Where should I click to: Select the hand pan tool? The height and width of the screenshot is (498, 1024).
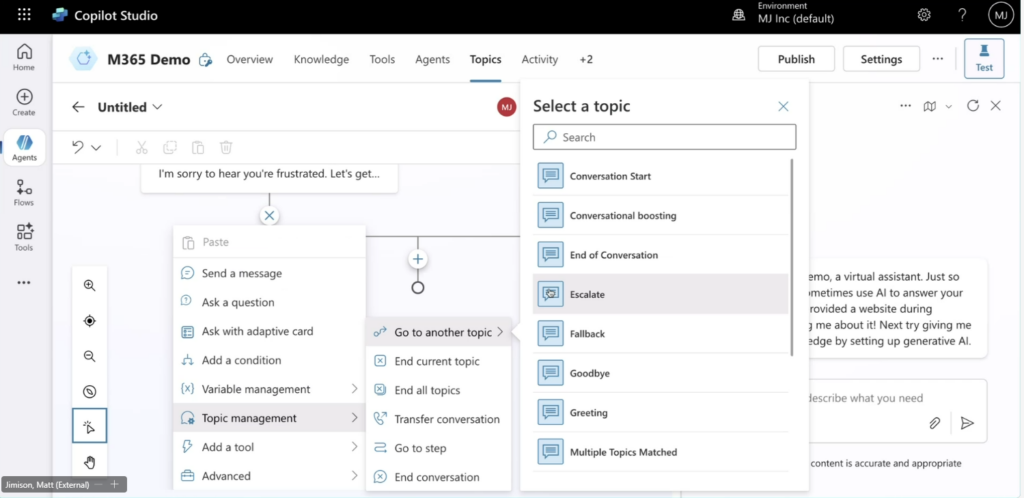coord(89,462)
